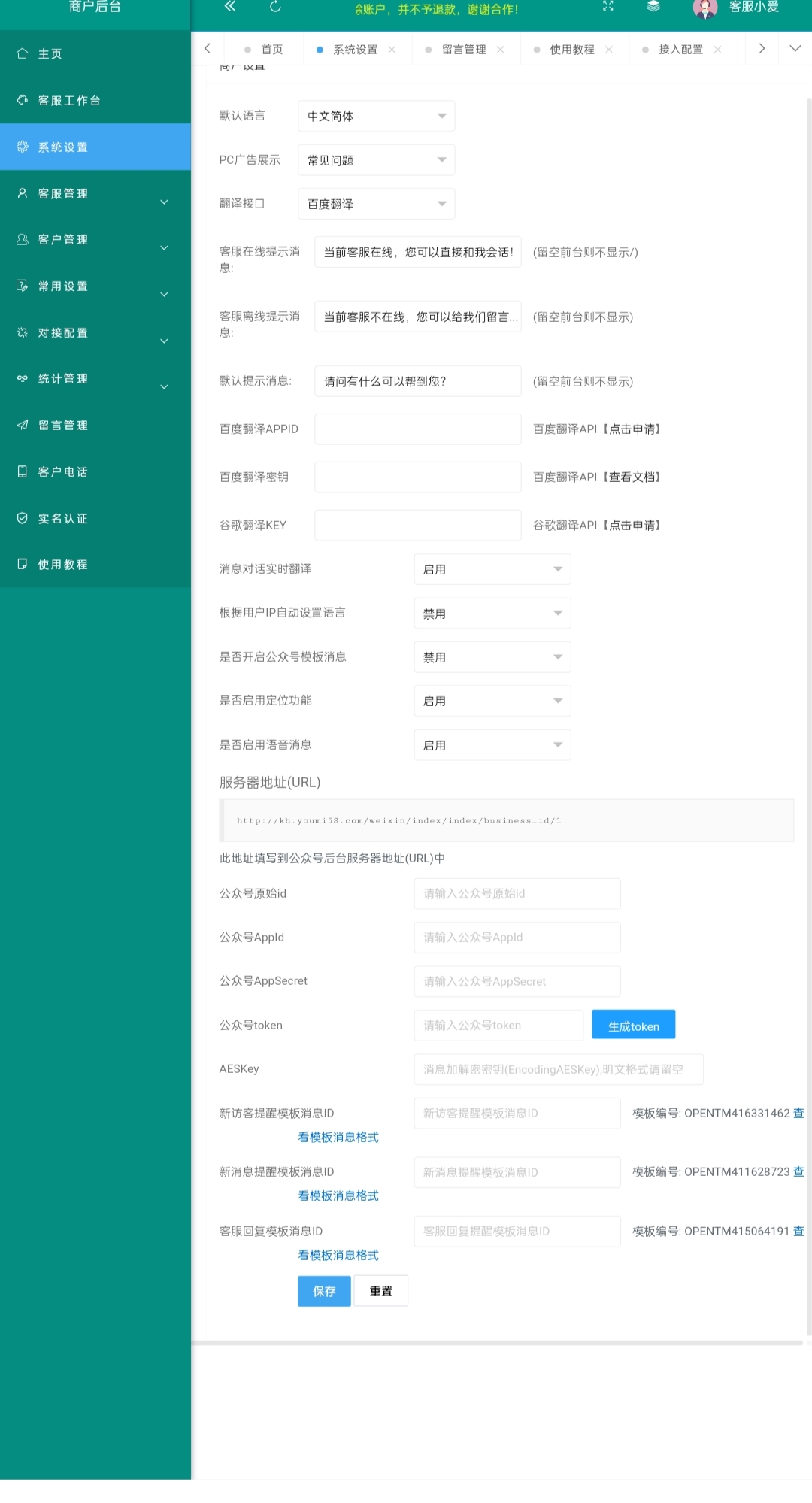
Task: Click the note icon beside 使用教程
Action: pos(23,564)
